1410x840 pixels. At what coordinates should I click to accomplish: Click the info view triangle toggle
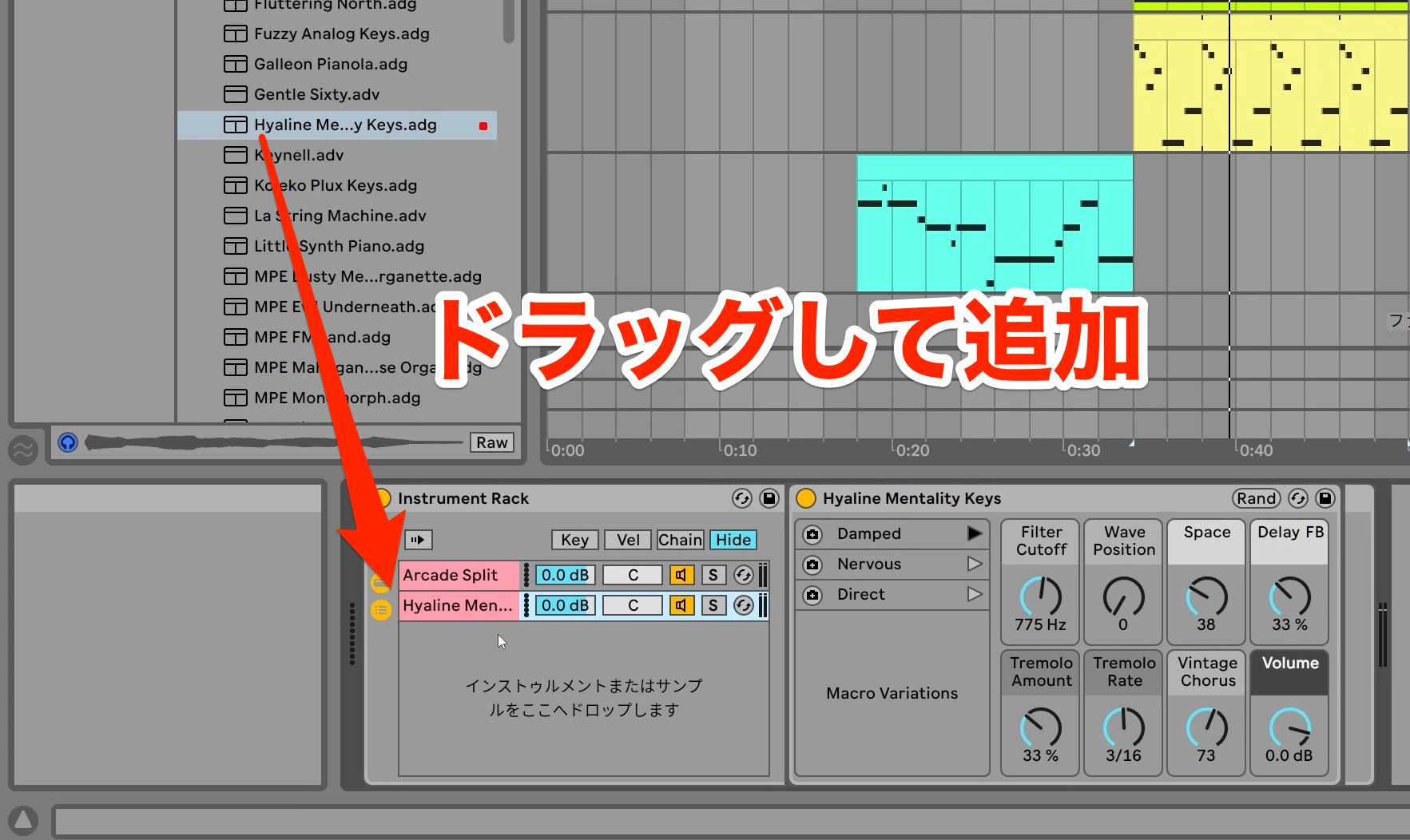click(x=23, y=820)
